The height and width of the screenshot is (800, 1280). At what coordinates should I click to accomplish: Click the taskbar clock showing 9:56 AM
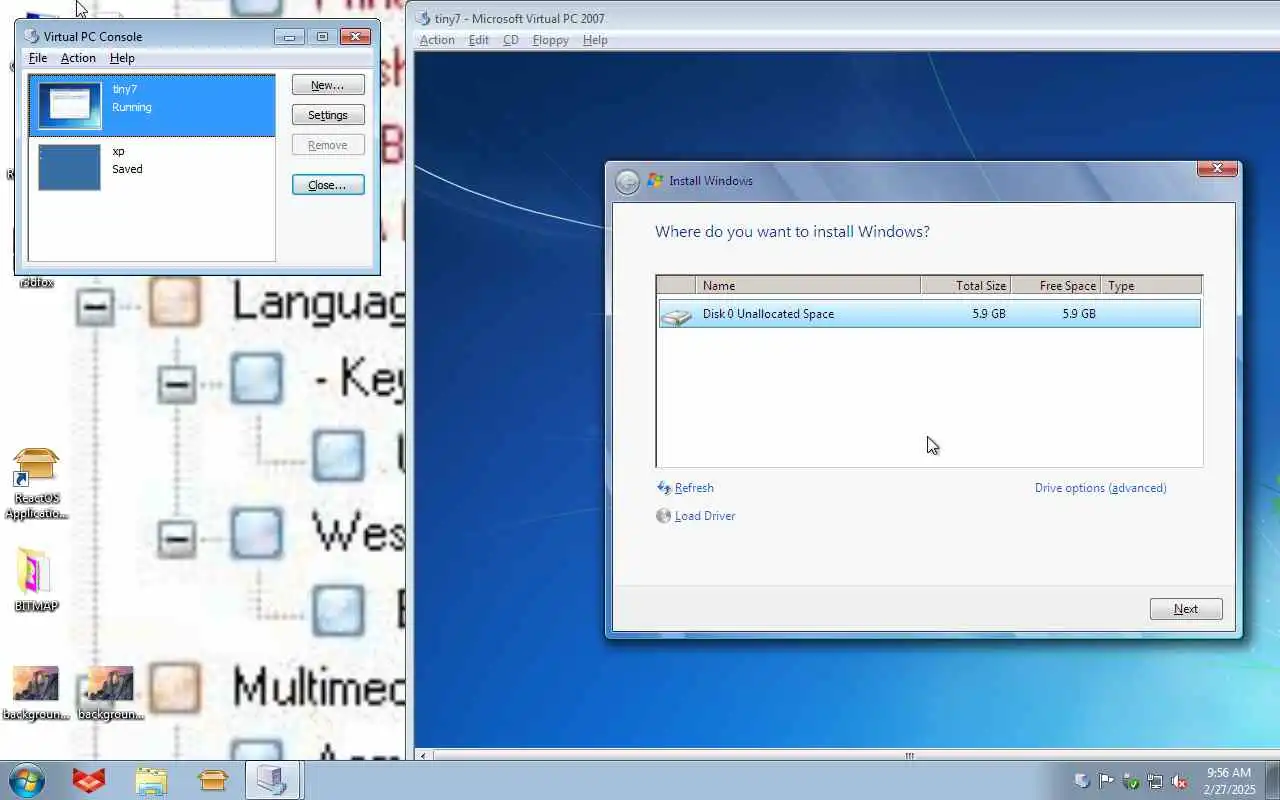tap(1229, 780)
